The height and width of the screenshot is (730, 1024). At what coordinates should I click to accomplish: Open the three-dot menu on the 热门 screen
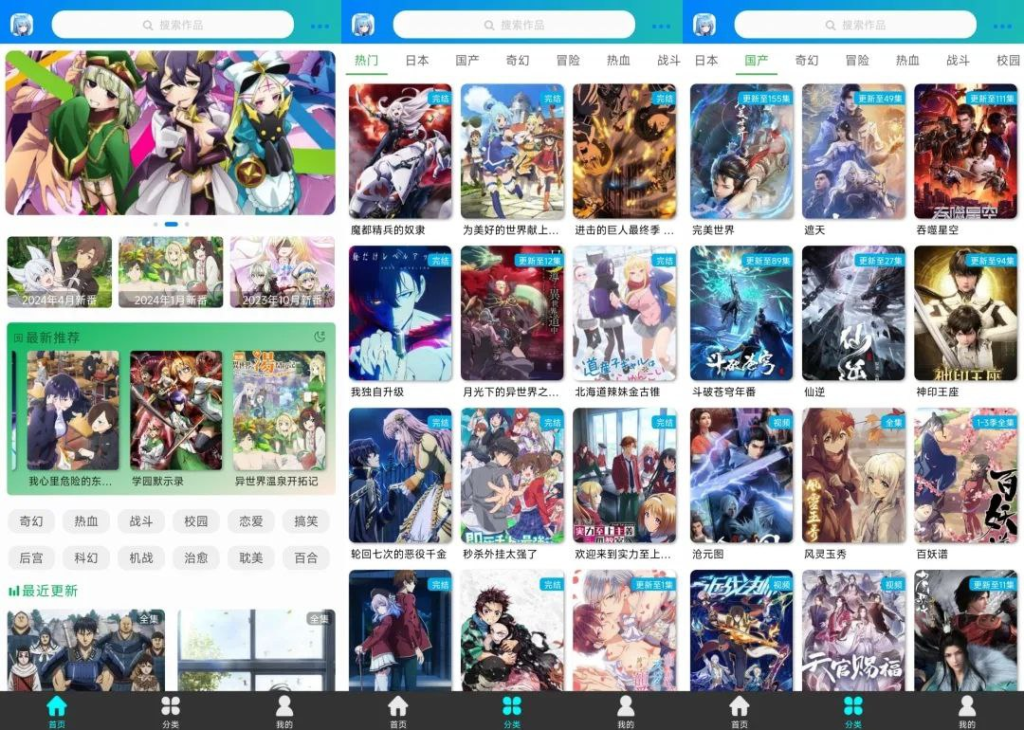(661, 26)
